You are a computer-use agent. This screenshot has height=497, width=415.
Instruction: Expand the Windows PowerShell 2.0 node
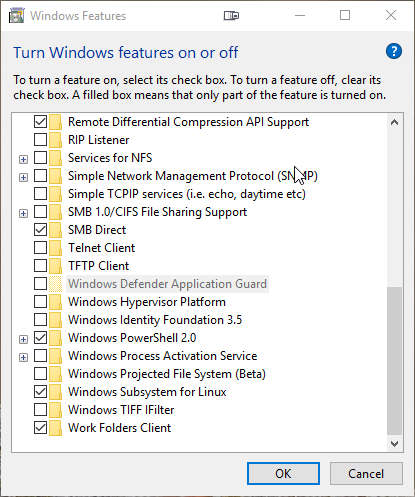[23, 340]
